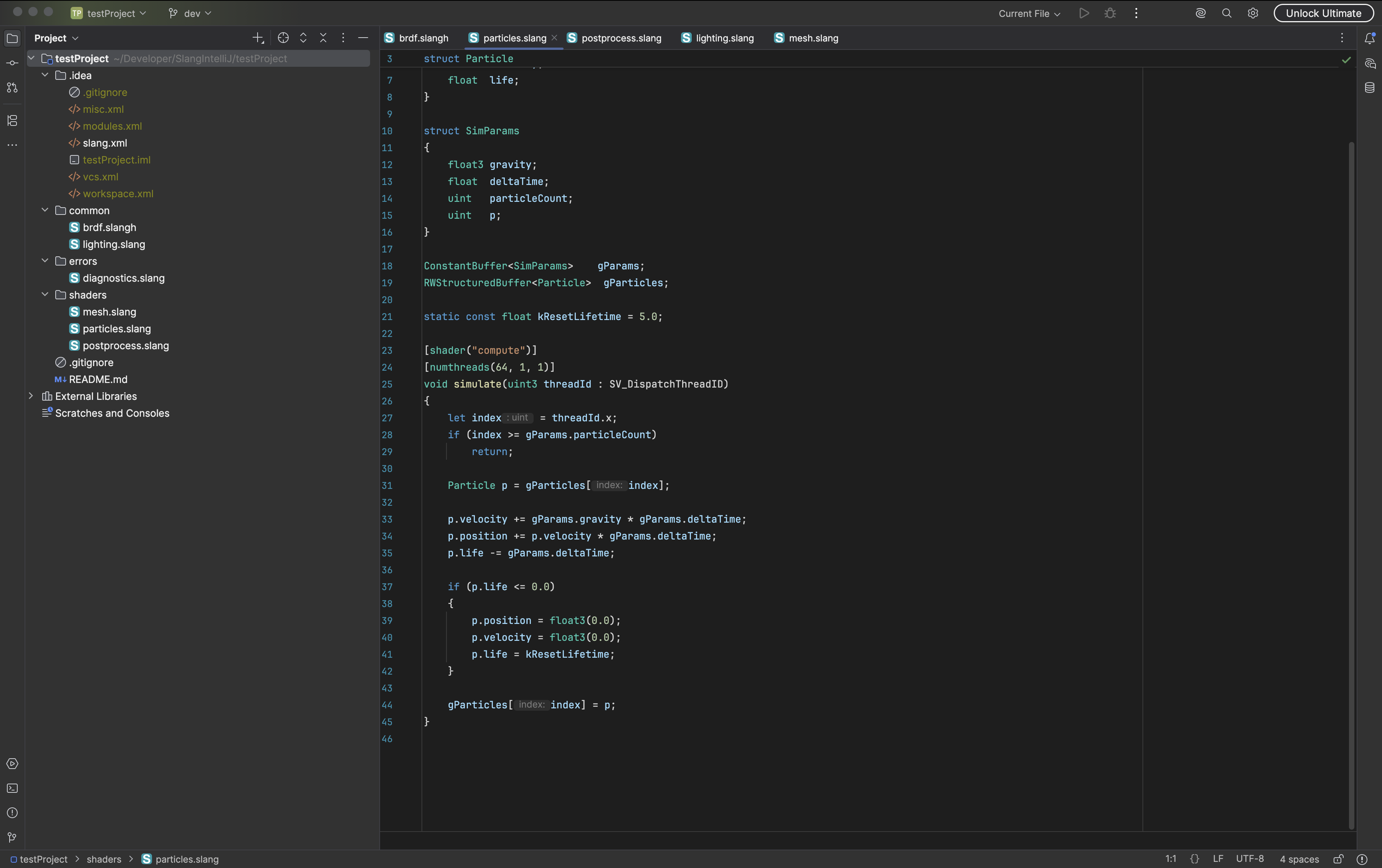Click Expand All in Project panel
This screenshot has width=1382, height=868.
tap(303, 38)
